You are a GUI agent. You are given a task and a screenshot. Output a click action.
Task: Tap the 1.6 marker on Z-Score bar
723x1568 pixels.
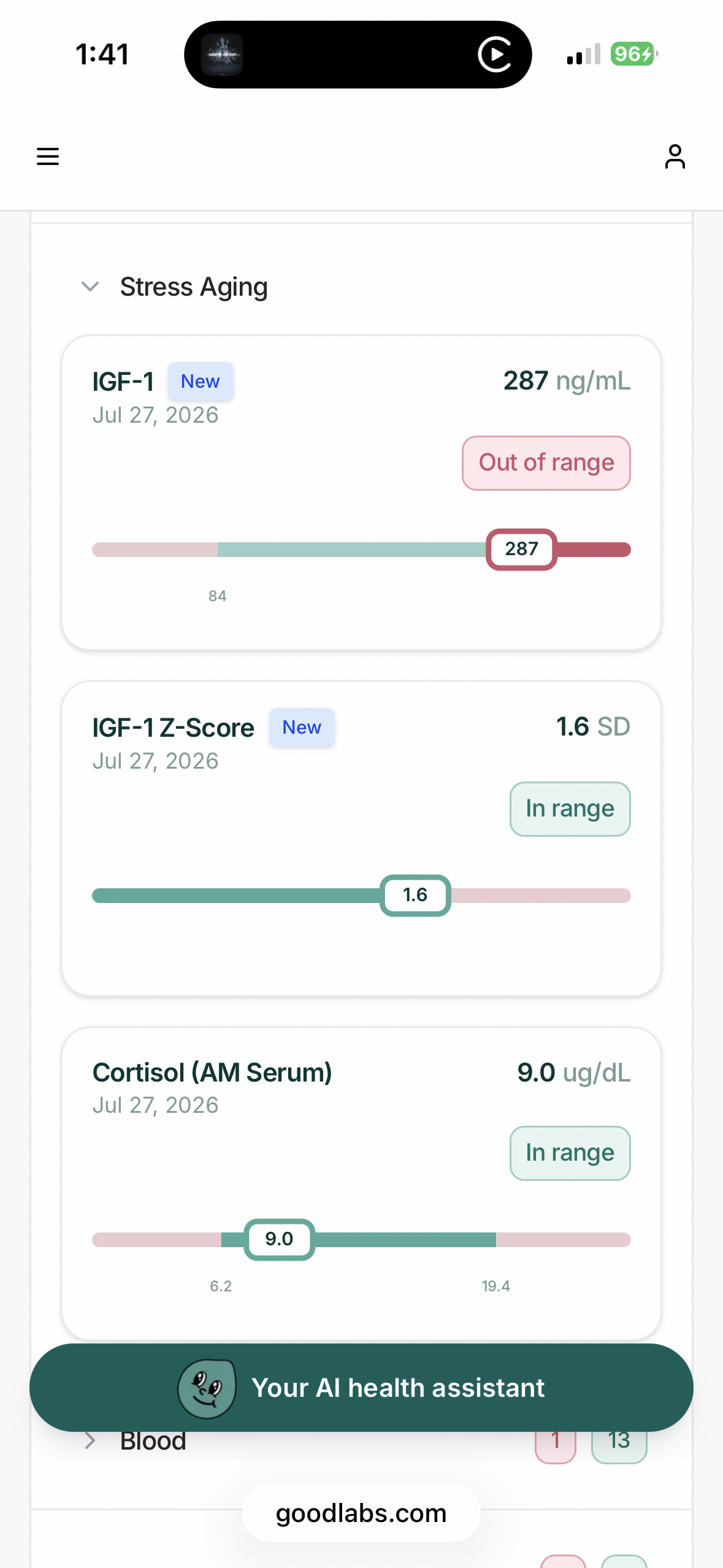[x=415, y=896]
